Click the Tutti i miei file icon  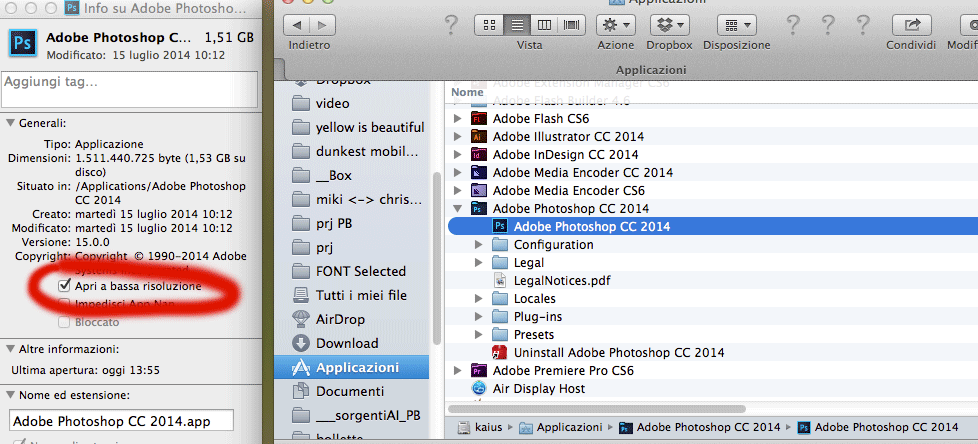click(301, 295)
